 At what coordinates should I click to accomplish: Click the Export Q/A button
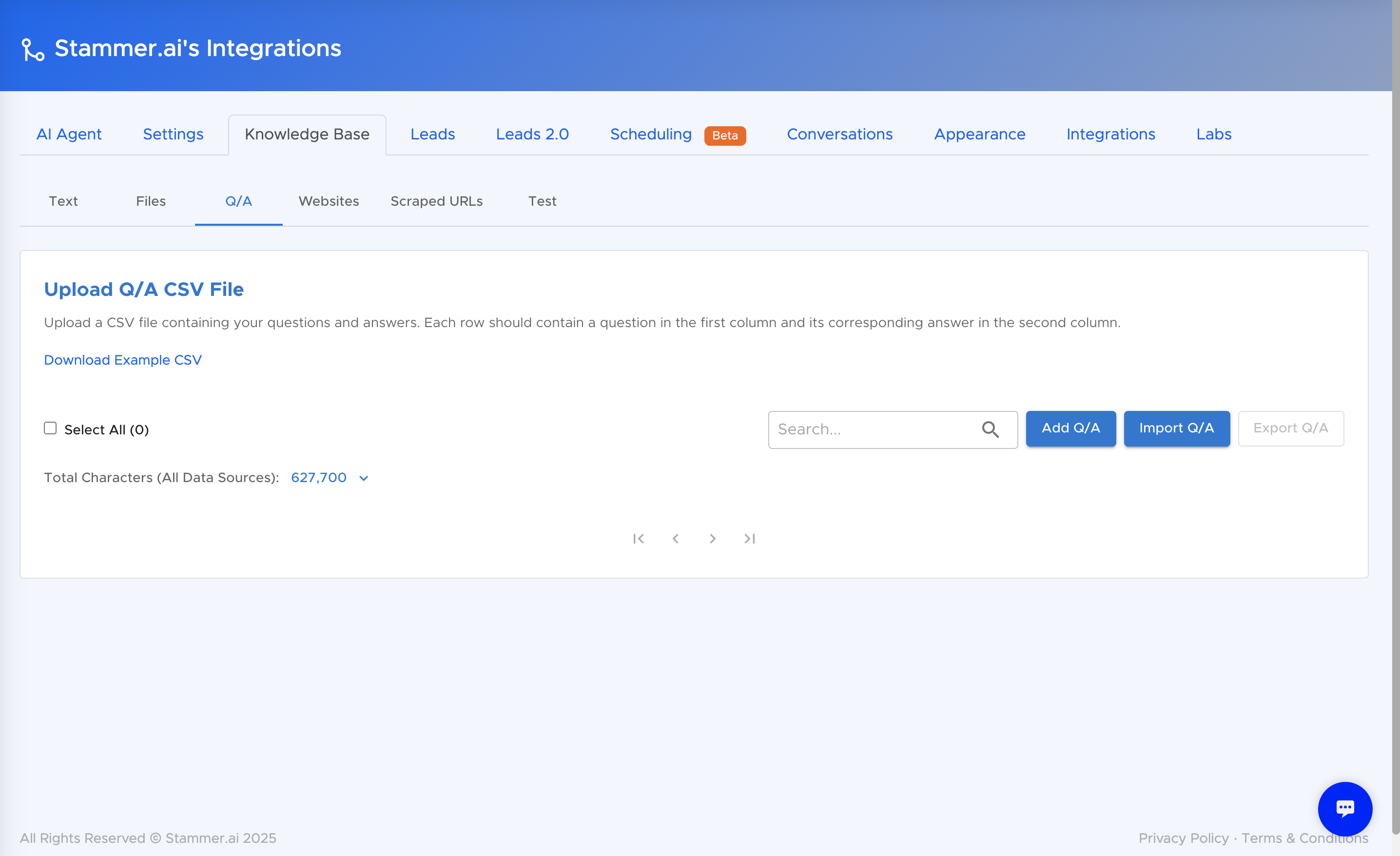[1291, 428]
